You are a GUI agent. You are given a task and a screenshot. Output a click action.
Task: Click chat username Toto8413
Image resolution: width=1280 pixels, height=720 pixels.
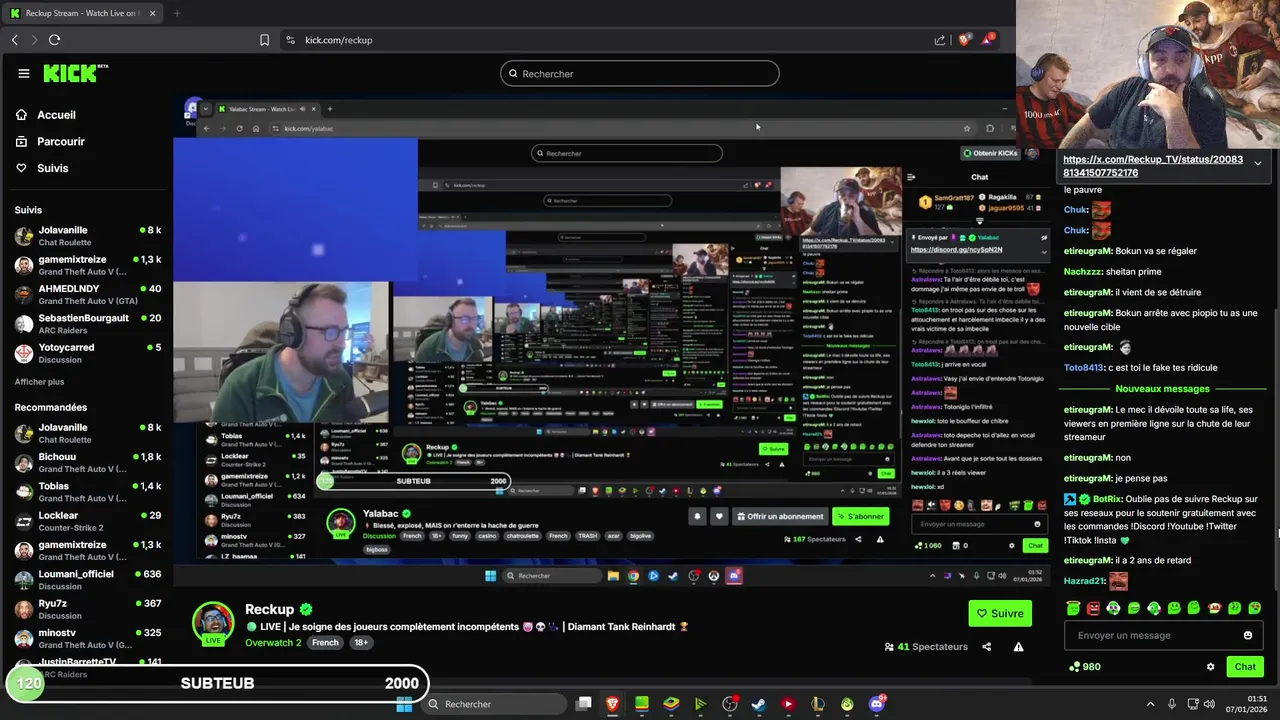coord(1085,367)
